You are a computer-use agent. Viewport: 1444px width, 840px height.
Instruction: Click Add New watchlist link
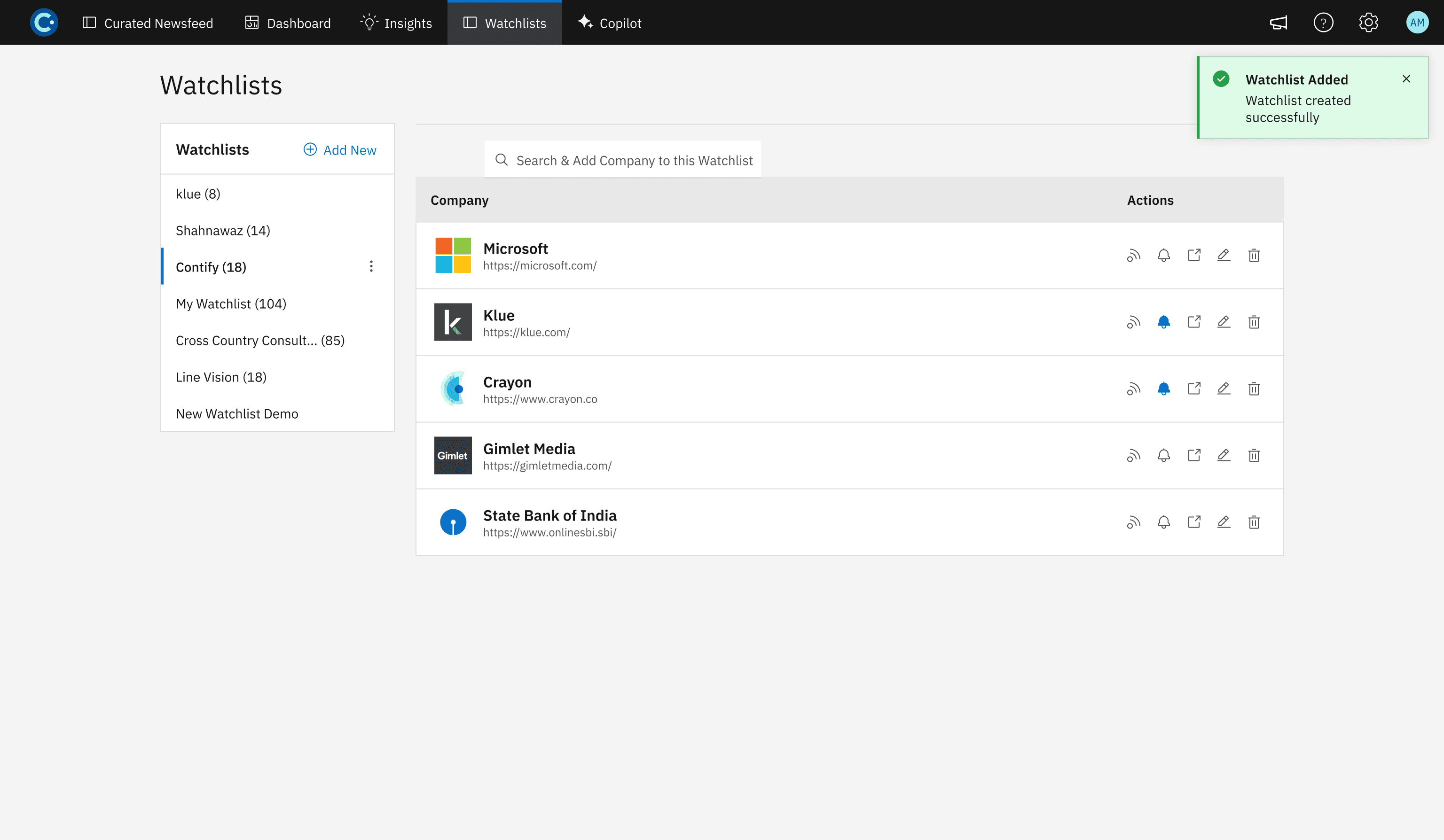(340, 150)
